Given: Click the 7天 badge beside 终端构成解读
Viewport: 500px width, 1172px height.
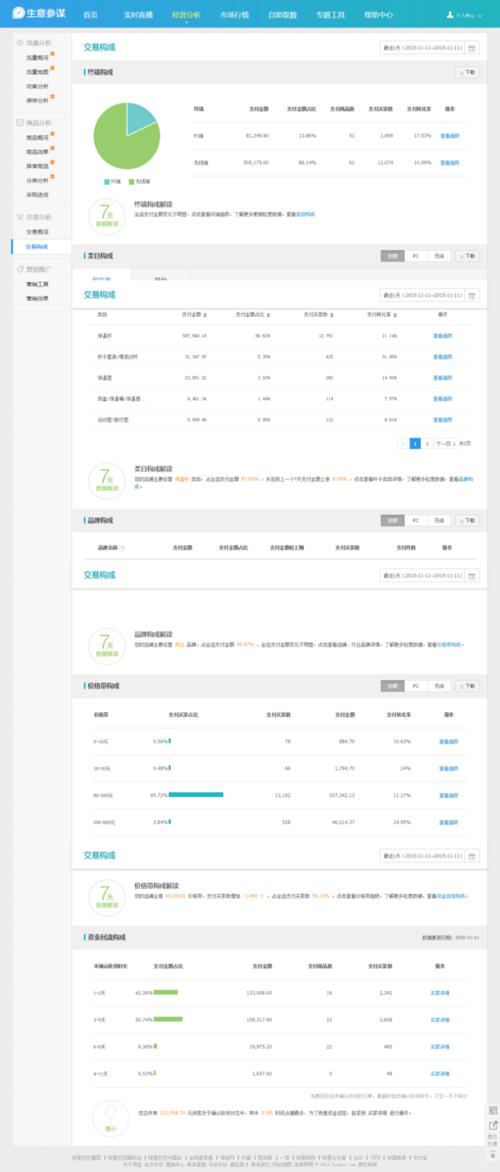Looking at the screenshot, I should 106,217.
